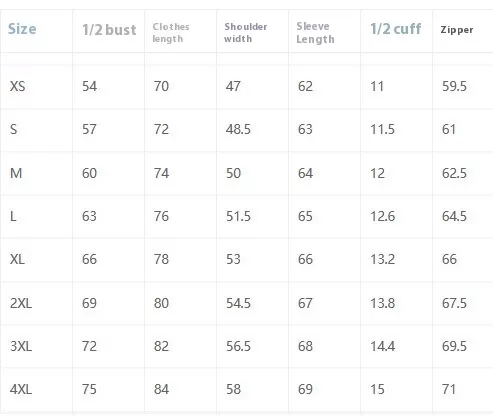Select the XS size row label
This screenshot has width=493, height=416.
tap(17, 86)
